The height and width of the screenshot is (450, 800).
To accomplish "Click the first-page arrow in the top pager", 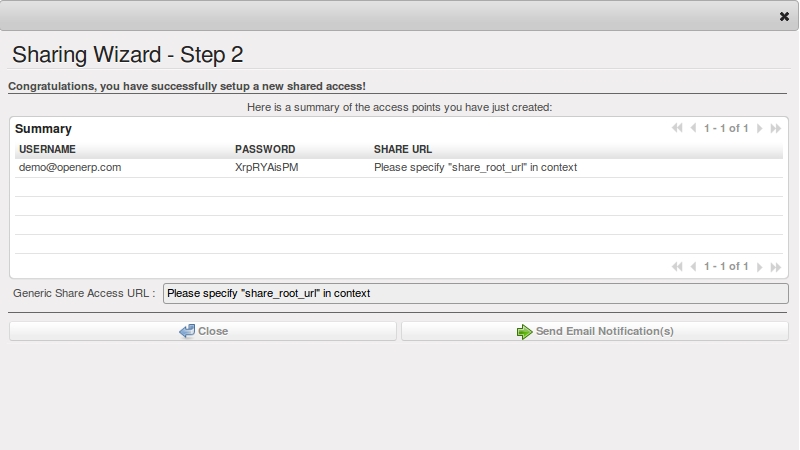I will 678,129.
